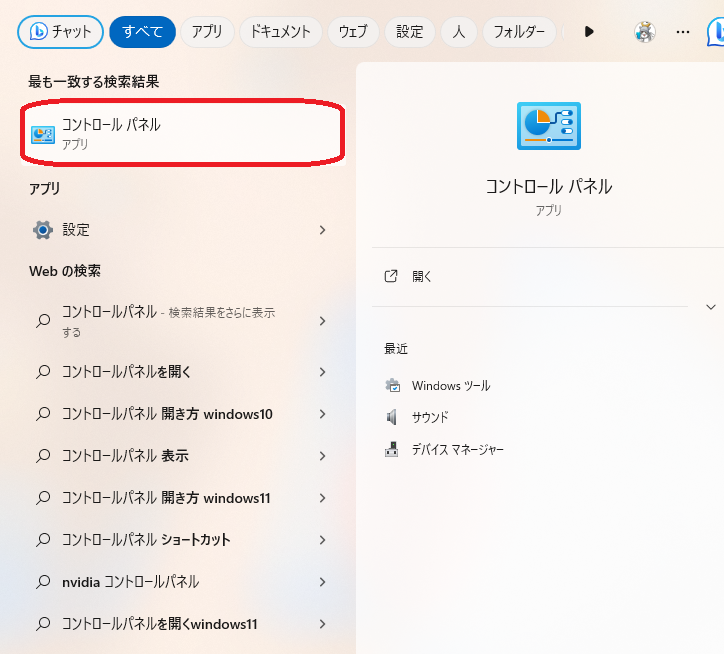Expand the chevron for コントロールパネルを開くwindows11

322,624
